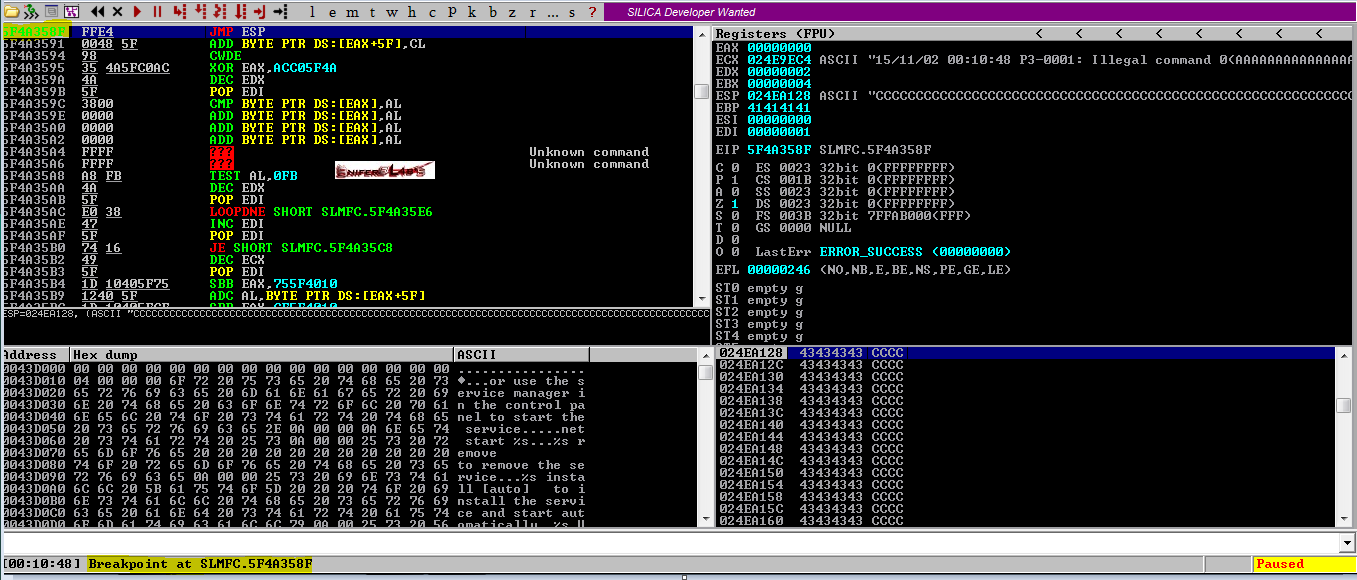
Task: Click the Hex dump column header
Action: (x=260, y=355)
